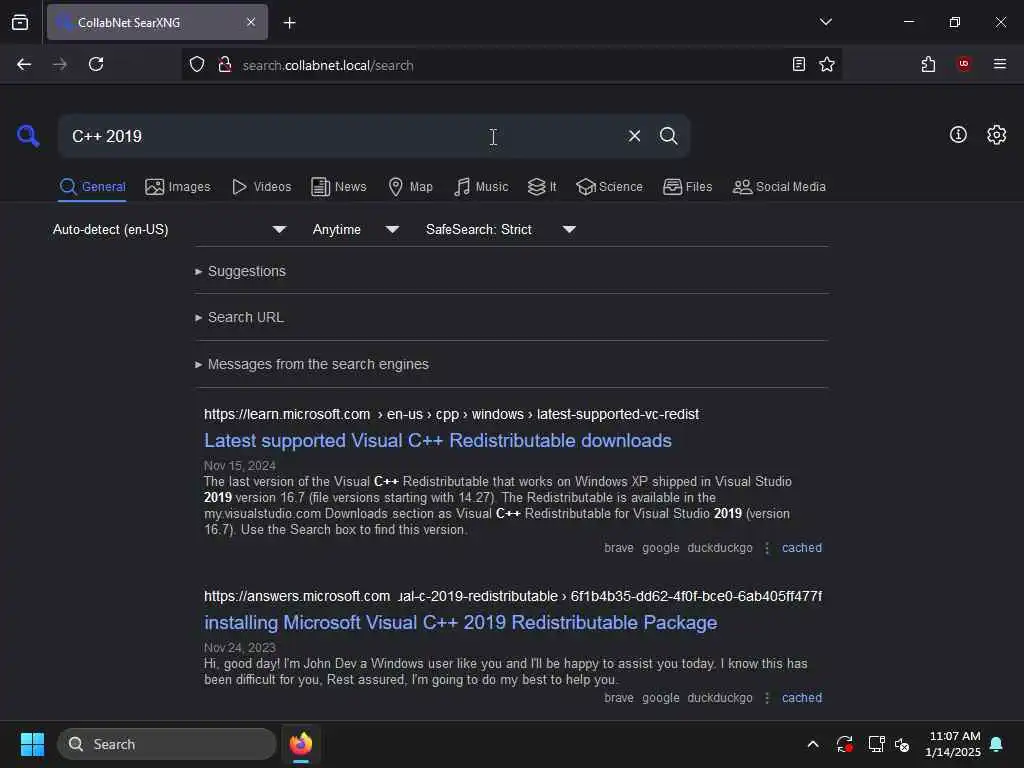Open the SafeSearch: Strict dropdown

[x=500, y=229]
